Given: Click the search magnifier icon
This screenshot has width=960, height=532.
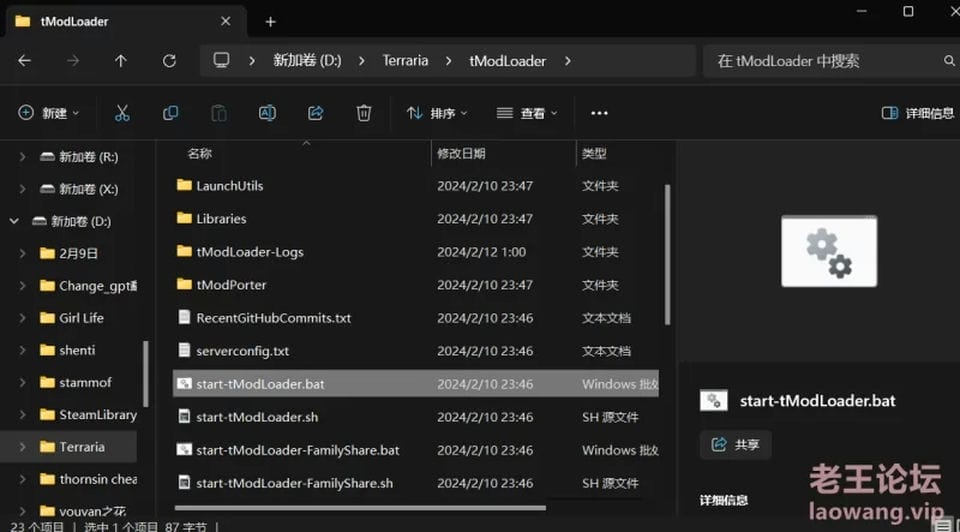Looking at the screenshot, I should pyautogui.click(x=949, y=61).
